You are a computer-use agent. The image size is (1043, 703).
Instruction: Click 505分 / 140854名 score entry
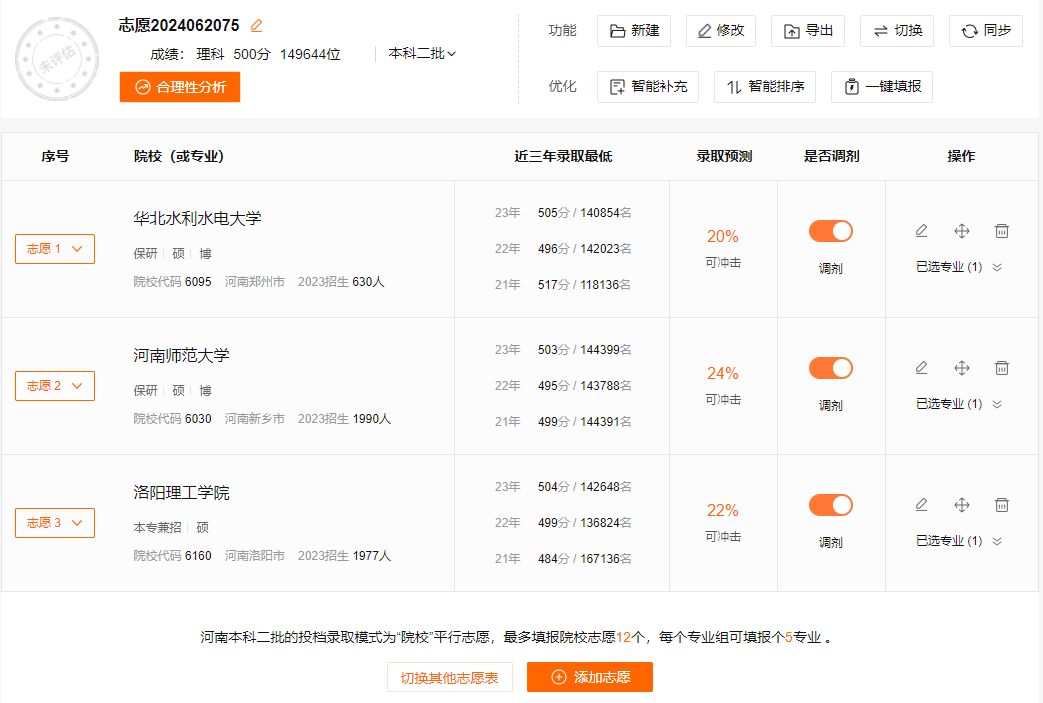point(585,213)
